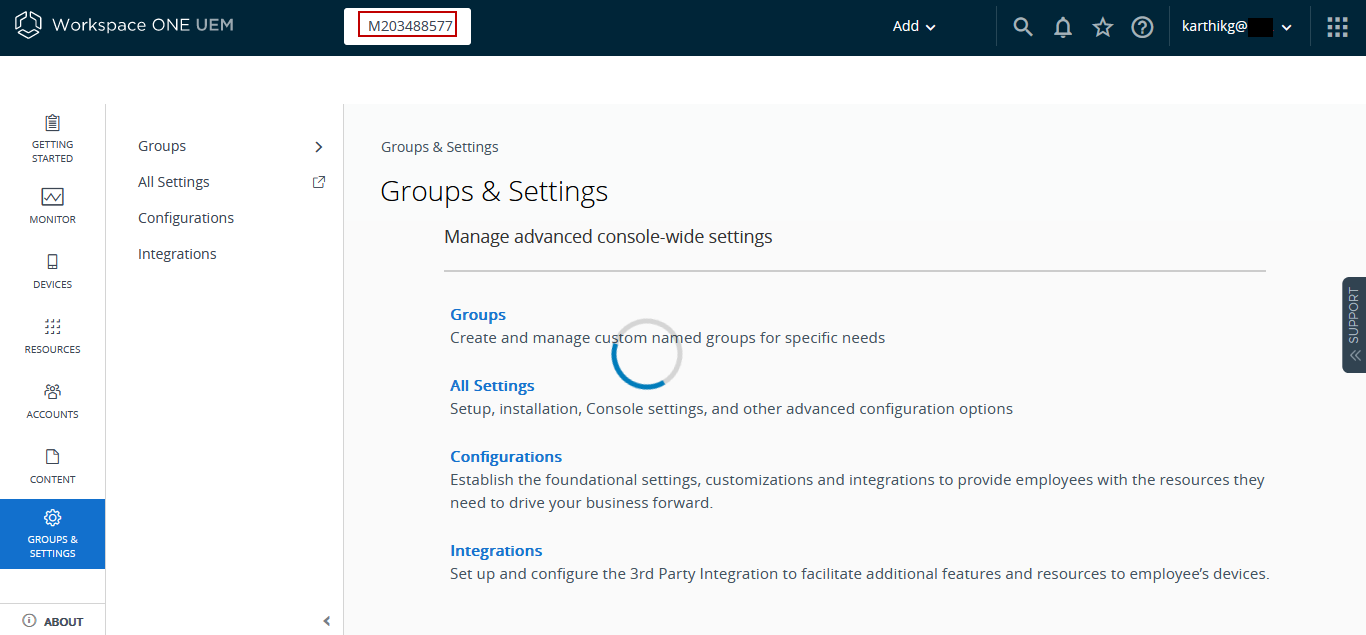The image size is (1366, 635).
Task: Open the Devices section
Action: (x=52, y=269)
